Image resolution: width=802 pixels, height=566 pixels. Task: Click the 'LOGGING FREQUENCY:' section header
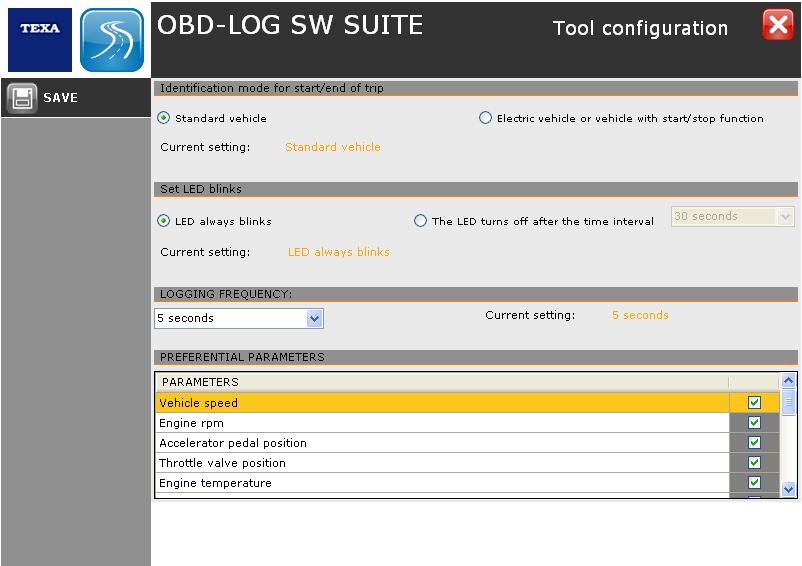tap(476, 295)
